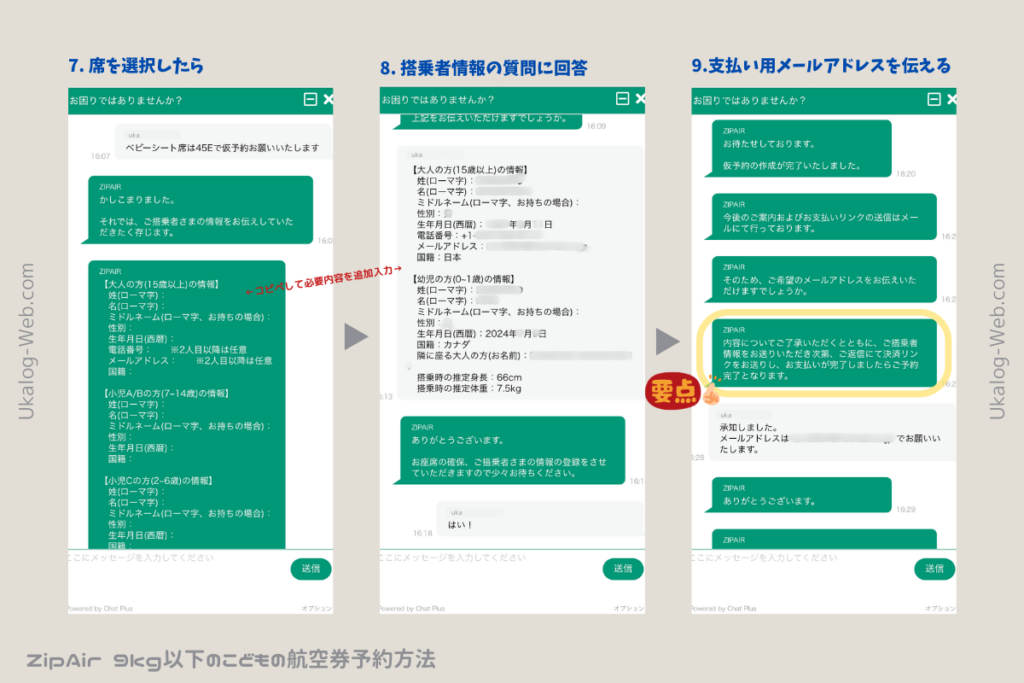Click the gray arrow between steps 8 and 9
Image resolution: width=1024 pixels, height=683 pixels.
667,341
